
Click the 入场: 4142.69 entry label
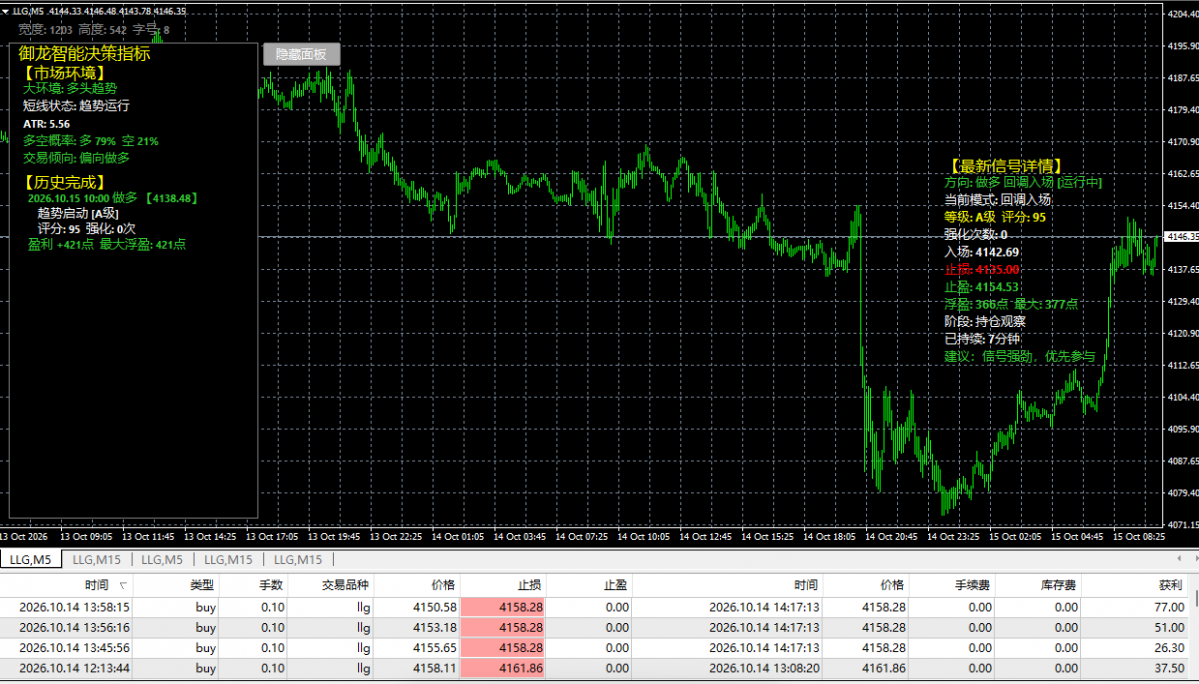981,252
